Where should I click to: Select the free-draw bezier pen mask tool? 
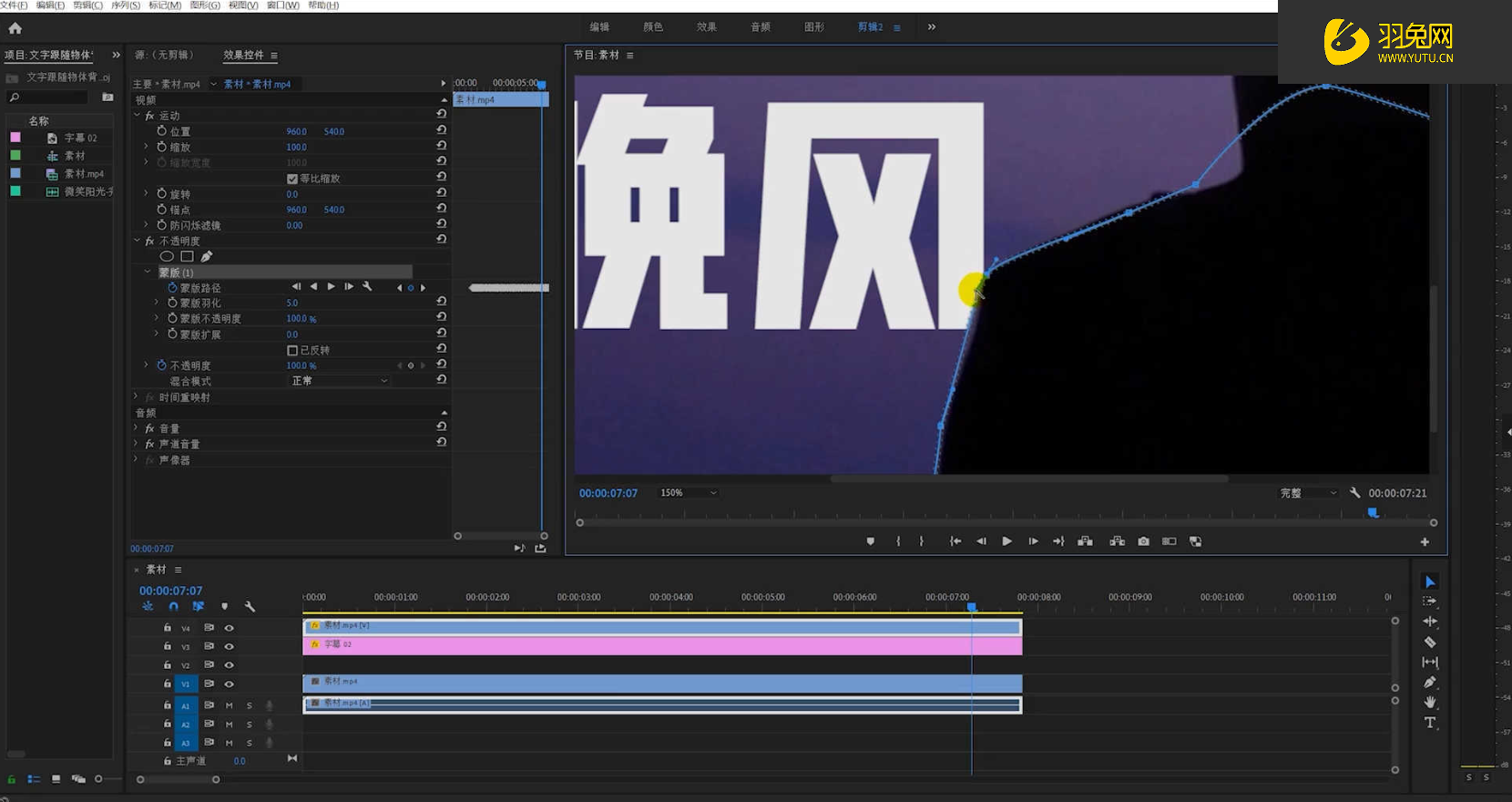207,256
